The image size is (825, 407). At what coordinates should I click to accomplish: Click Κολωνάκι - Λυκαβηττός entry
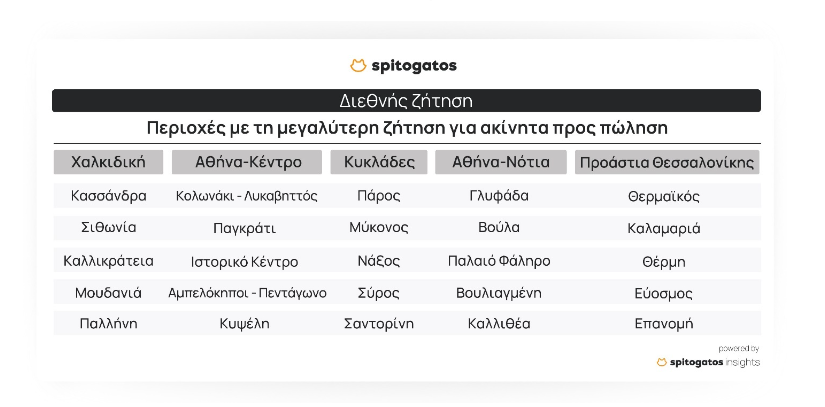pos(246,196)
